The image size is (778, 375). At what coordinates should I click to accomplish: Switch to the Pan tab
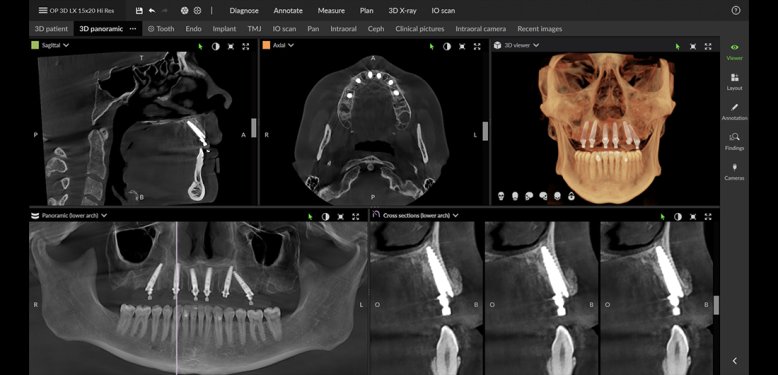point(313,29)
